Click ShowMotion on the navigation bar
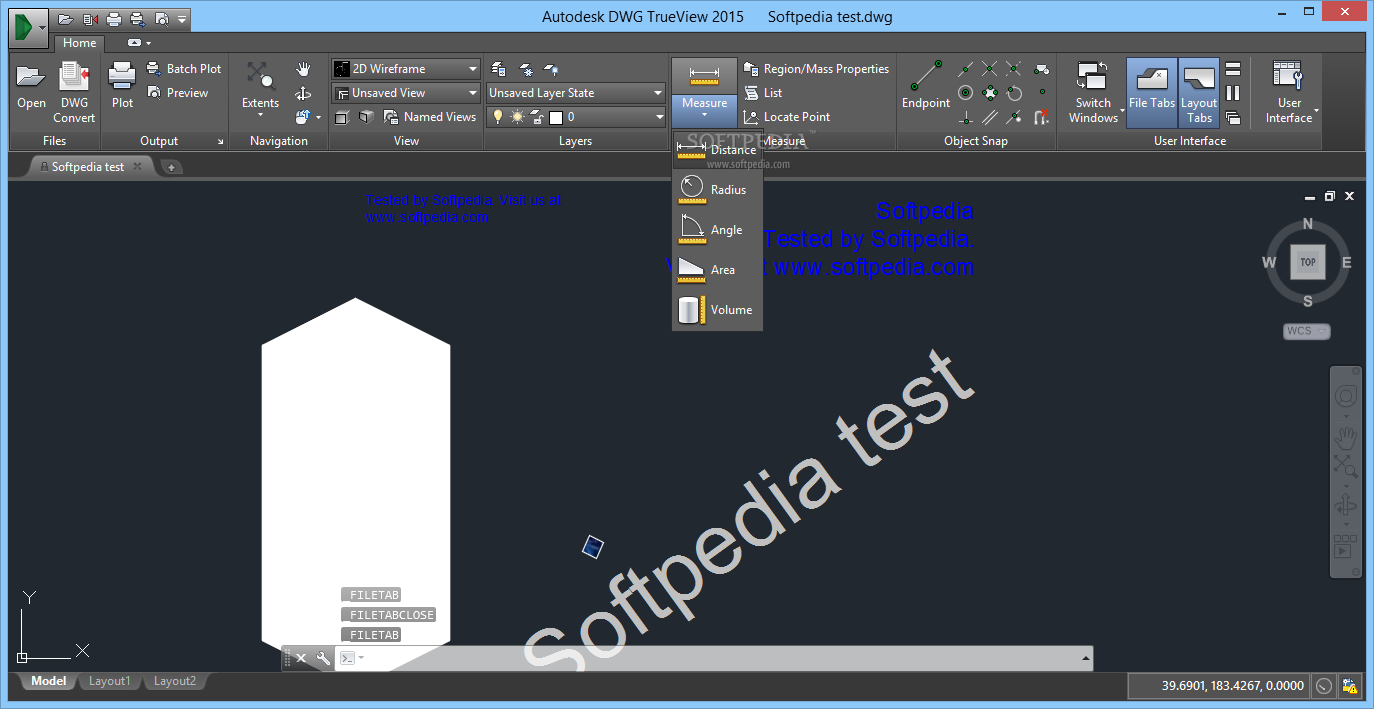The image size is (1374, 709). pyautogui.click(x=1345, y=547)
